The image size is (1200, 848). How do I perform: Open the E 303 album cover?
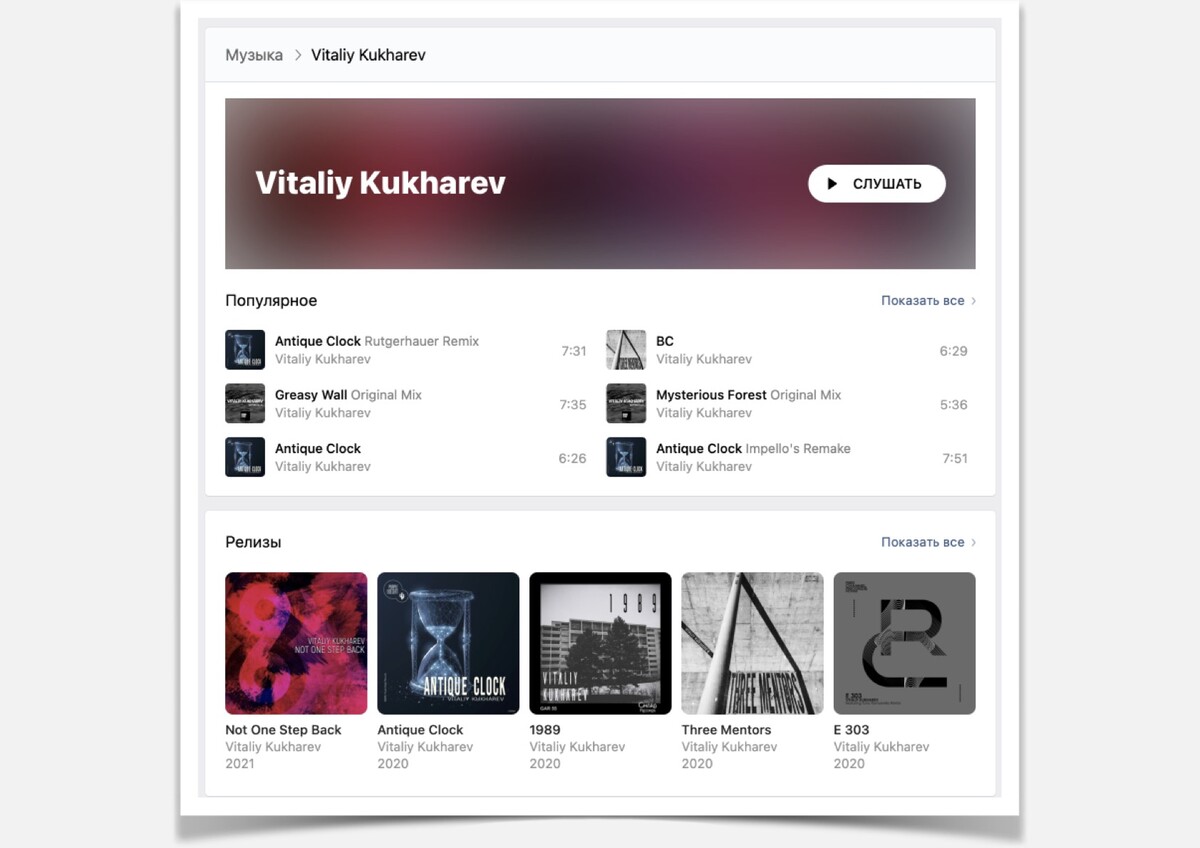(904, 643)
